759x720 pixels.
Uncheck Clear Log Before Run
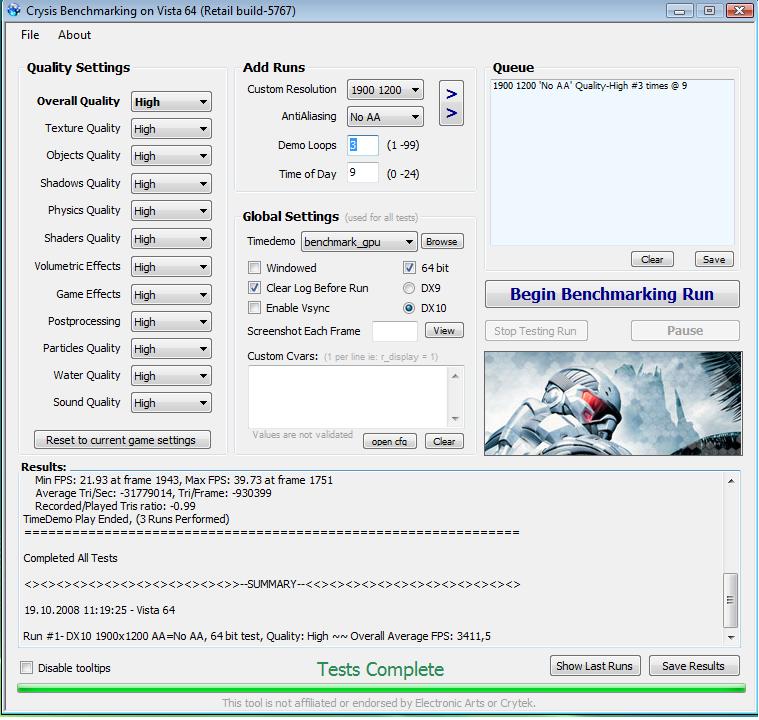(254, 288)
